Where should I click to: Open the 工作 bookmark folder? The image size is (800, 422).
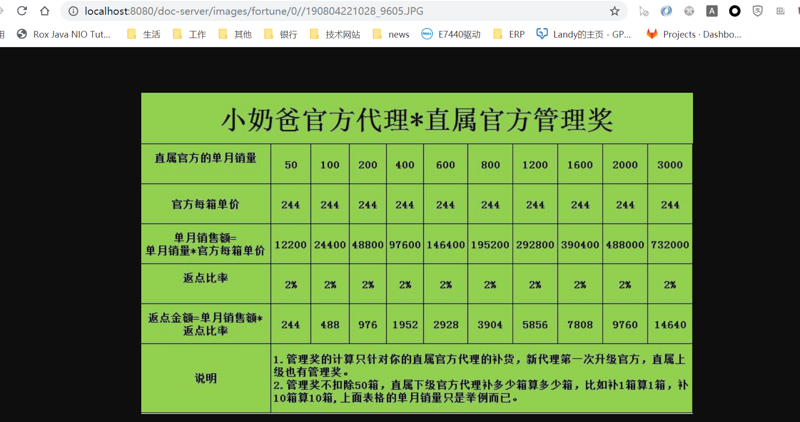[x=189, y=34]
